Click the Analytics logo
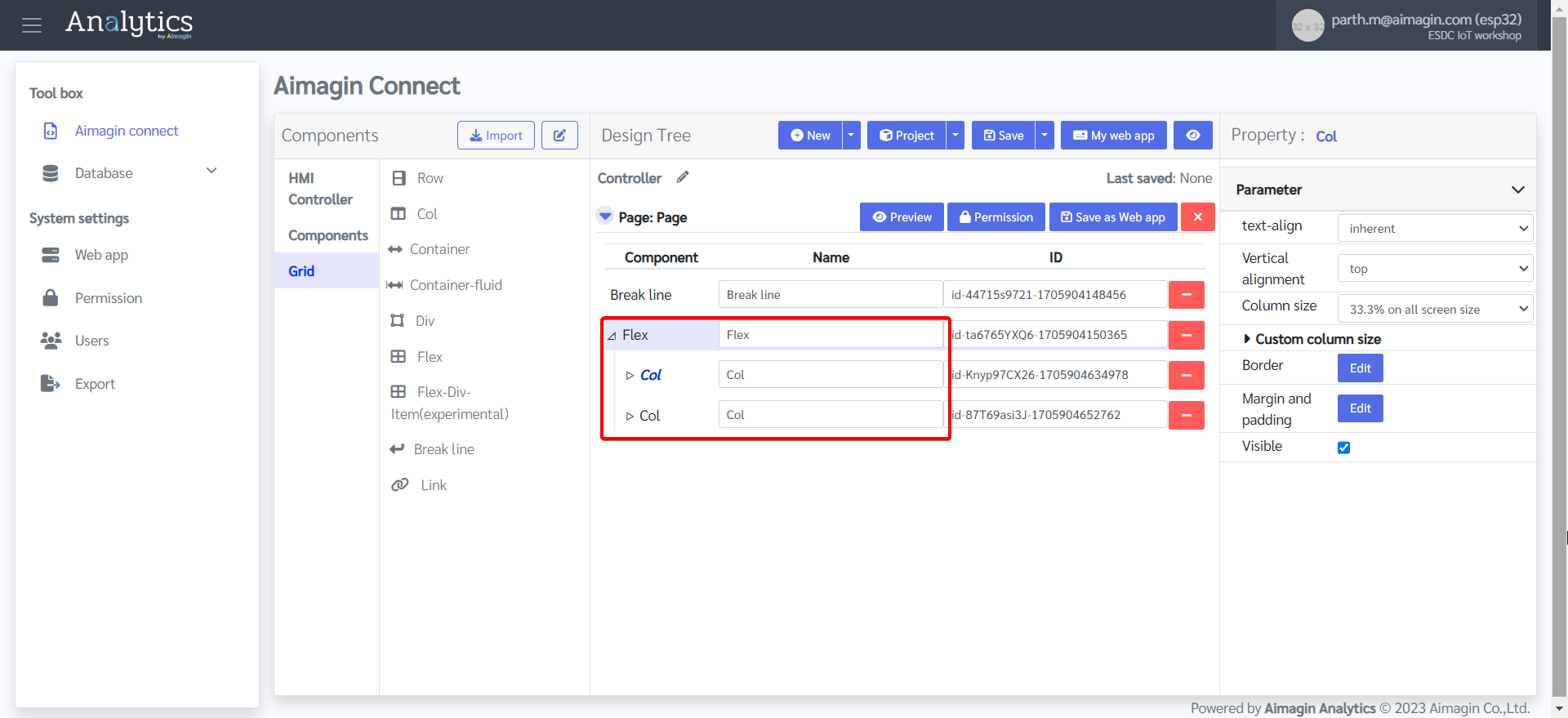Screen dimensions: 1568x718 coord(129,24)
